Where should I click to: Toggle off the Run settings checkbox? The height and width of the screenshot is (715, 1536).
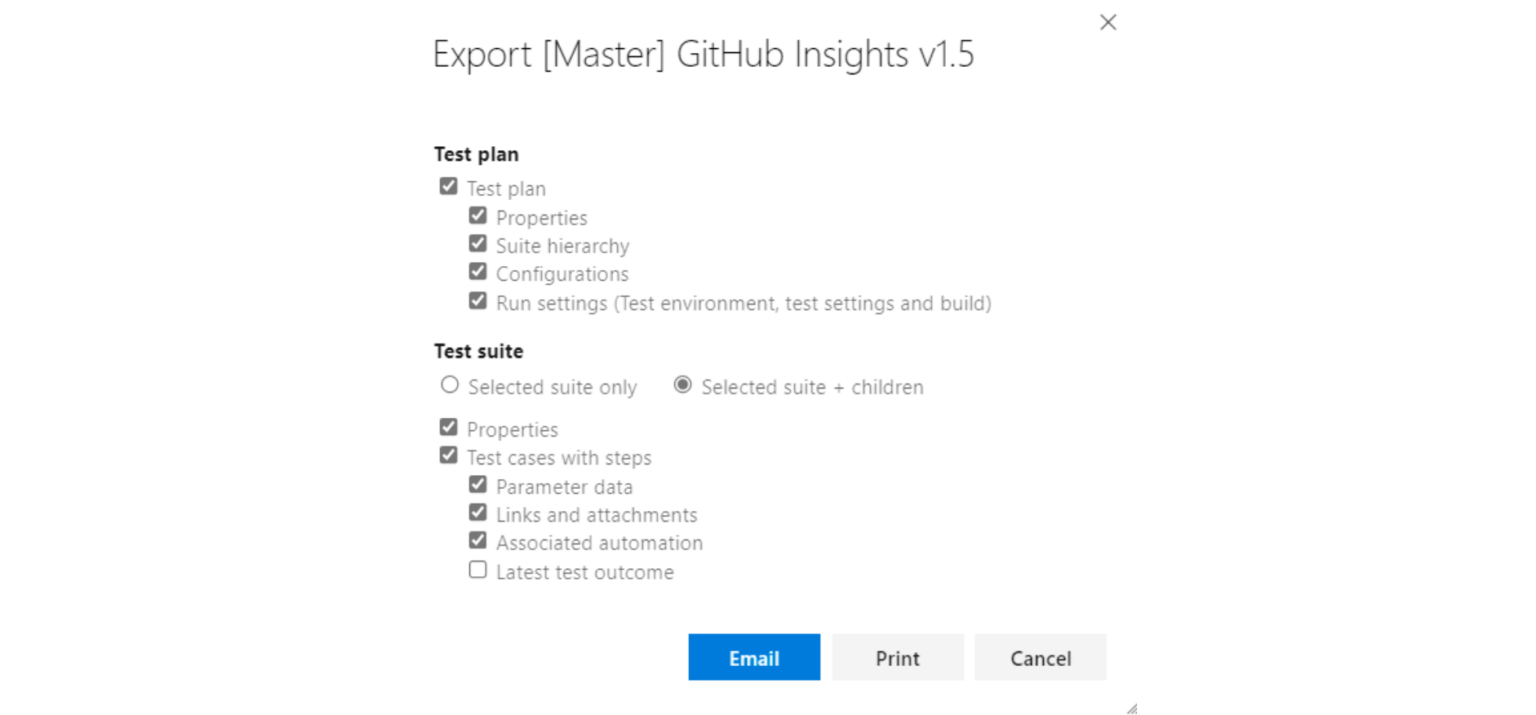pyautogui.click(x=478, y=301)
